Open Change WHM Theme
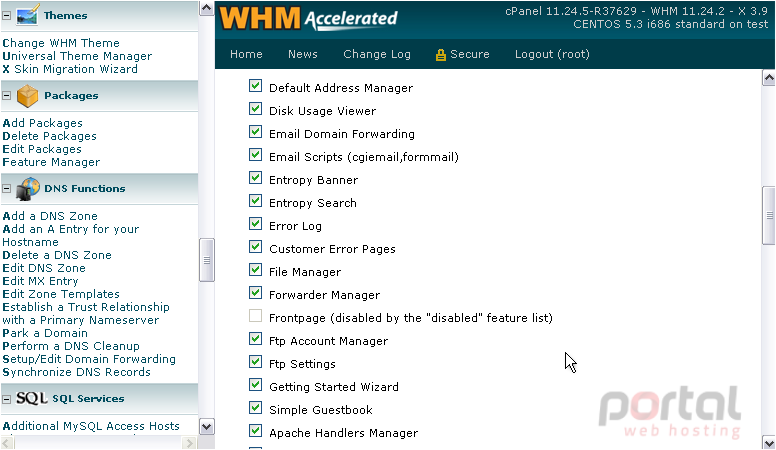 click(61, 43)
